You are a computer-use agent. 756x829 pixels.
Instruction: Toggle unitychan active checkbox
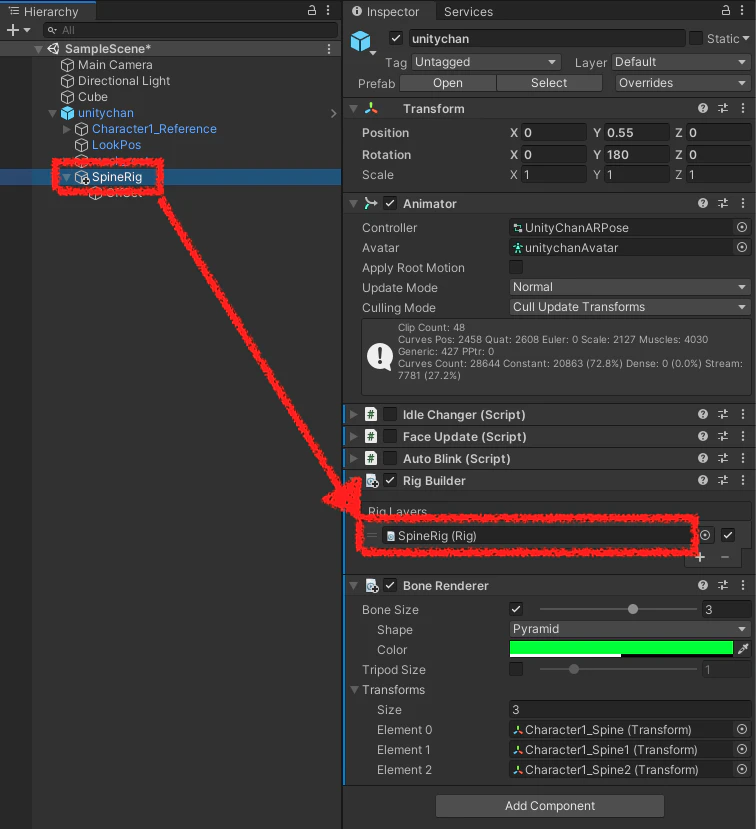395,38
